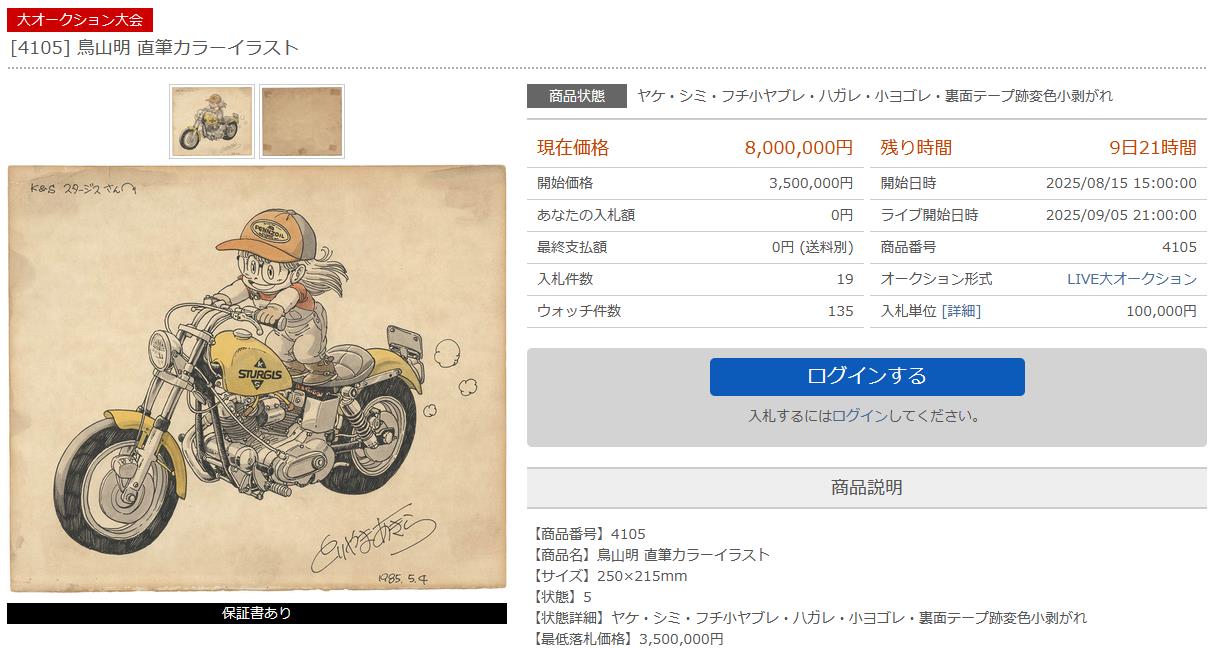Click the black 保証書あり label
Viewport: 1209px width, 648px height.
pyautogui.click(x=257, y=613)
